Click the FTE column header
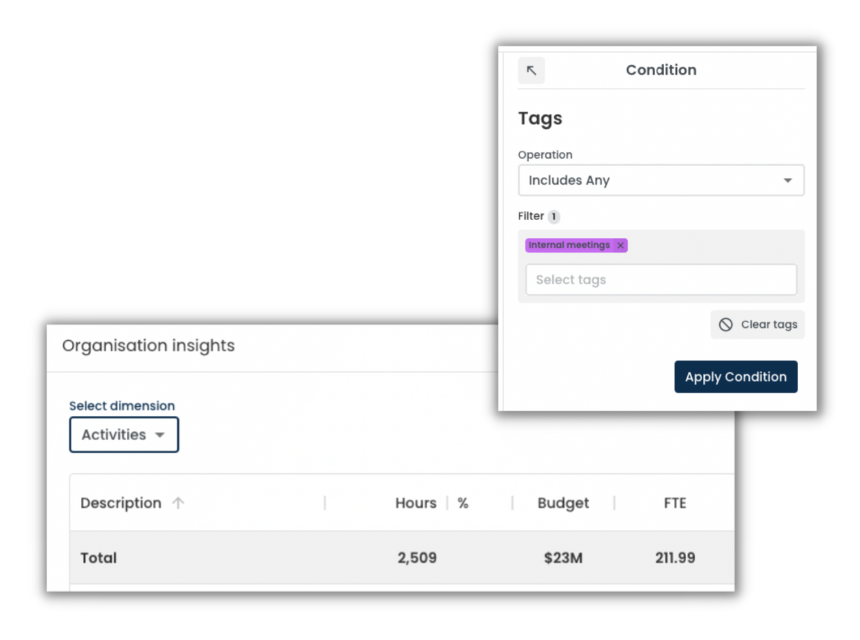Screen dimensions: 860x640 point(675,503)
